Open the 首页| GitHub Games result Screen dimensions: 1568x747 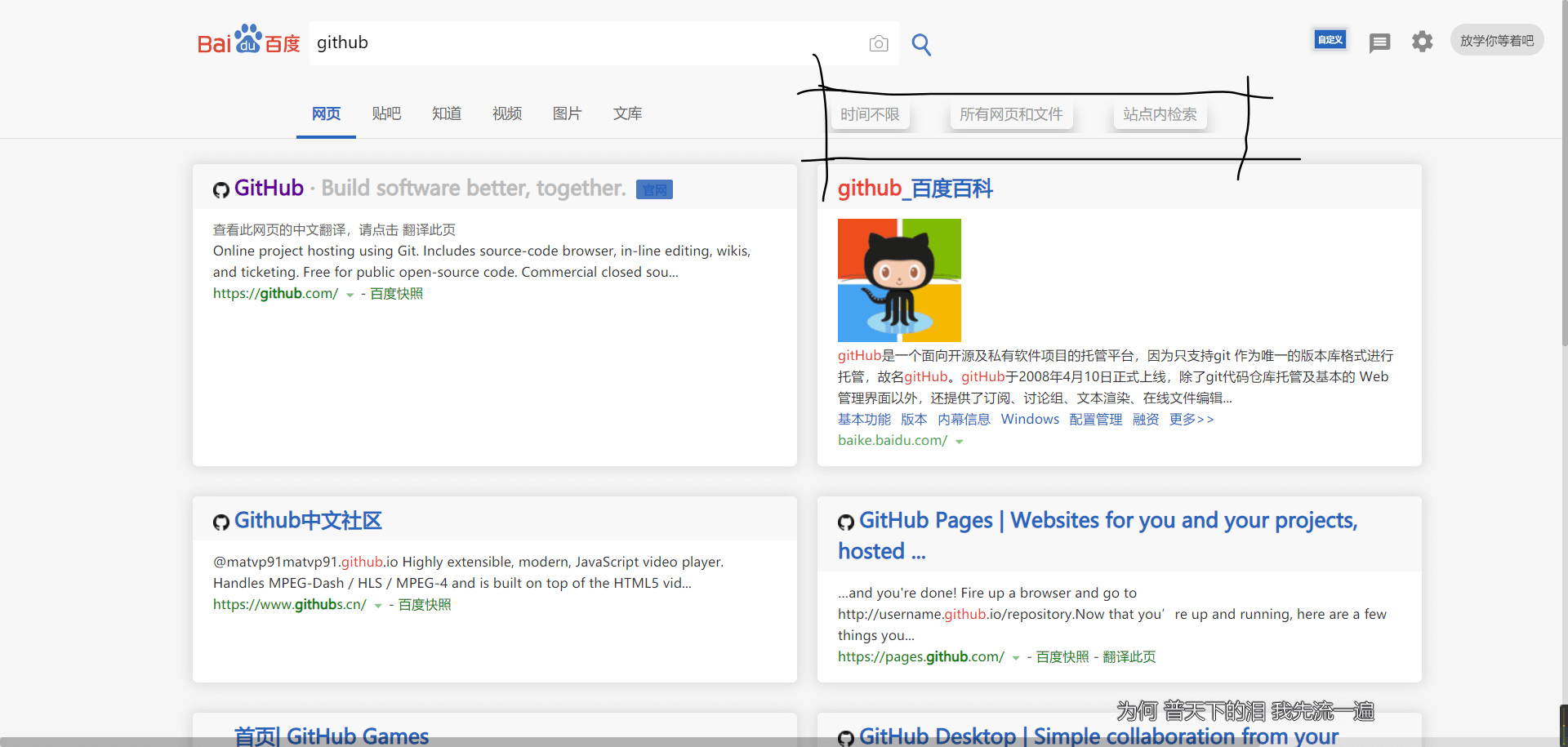click(331, 735)
